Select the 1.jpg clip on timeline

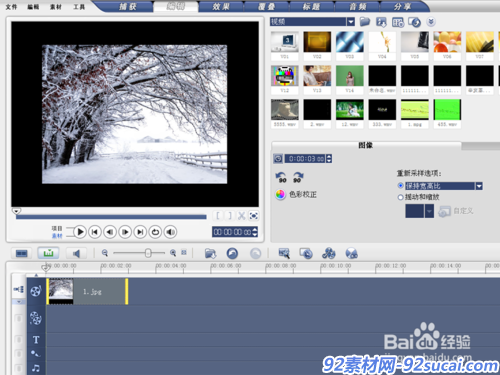click(87, 292)
